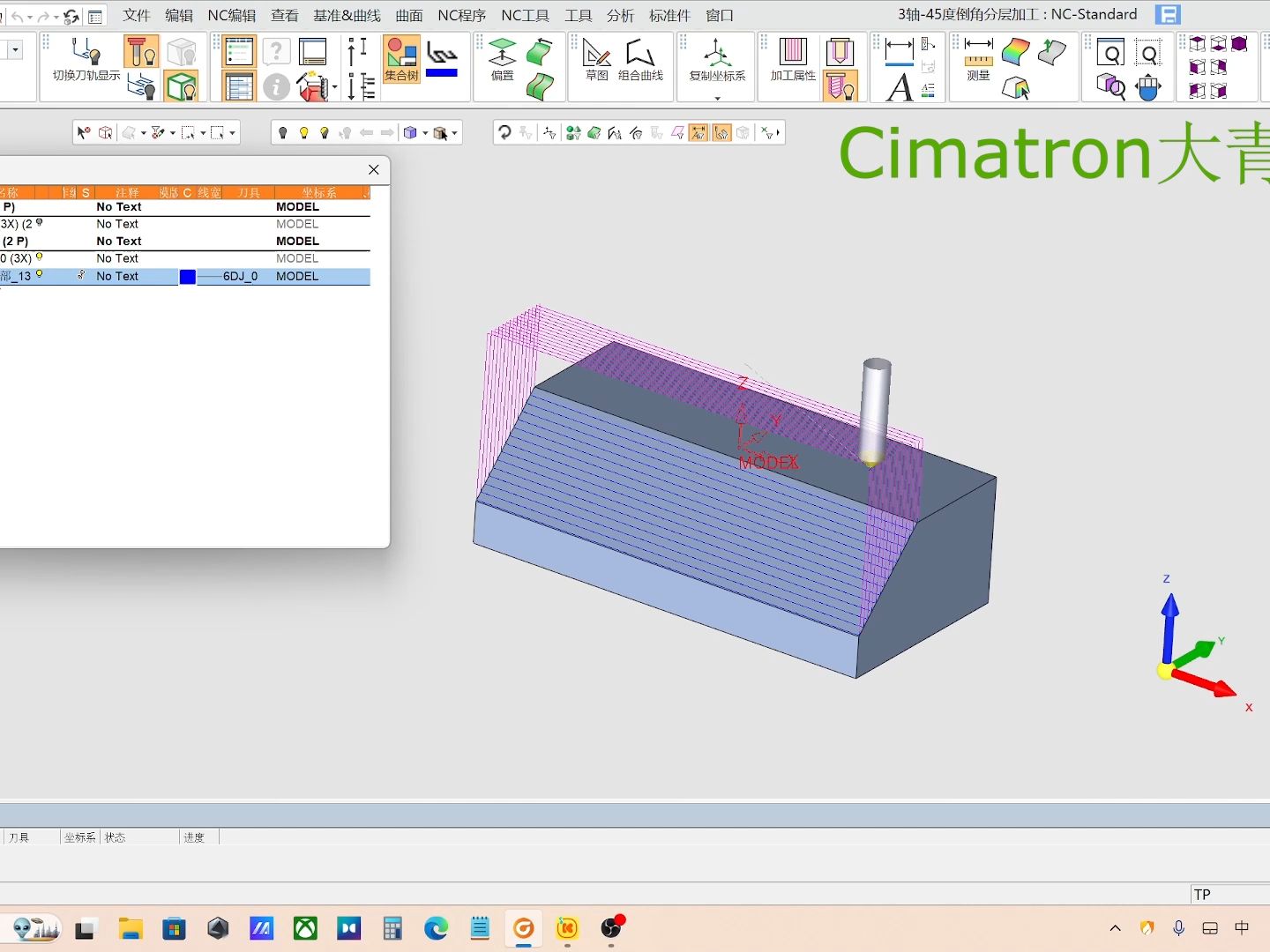Toggle the lightbulb on the 部_13 row
The image size is (1270, 952).
[40, 275]
